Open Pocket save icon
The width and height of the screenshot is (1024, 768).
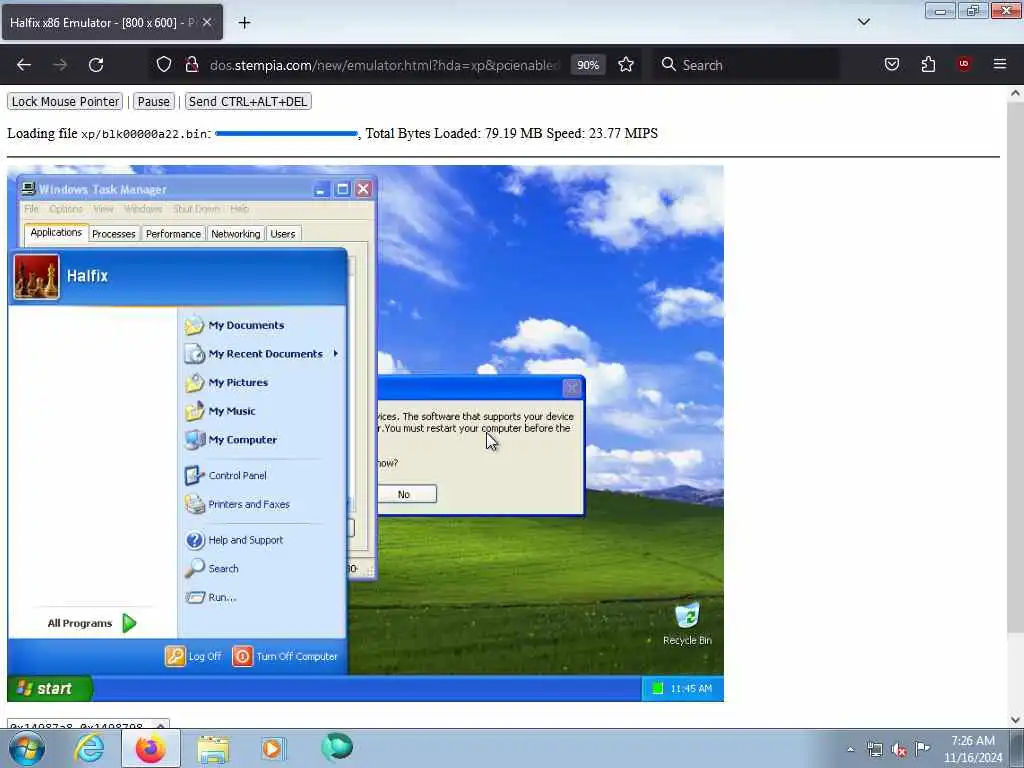coord(892,65)
